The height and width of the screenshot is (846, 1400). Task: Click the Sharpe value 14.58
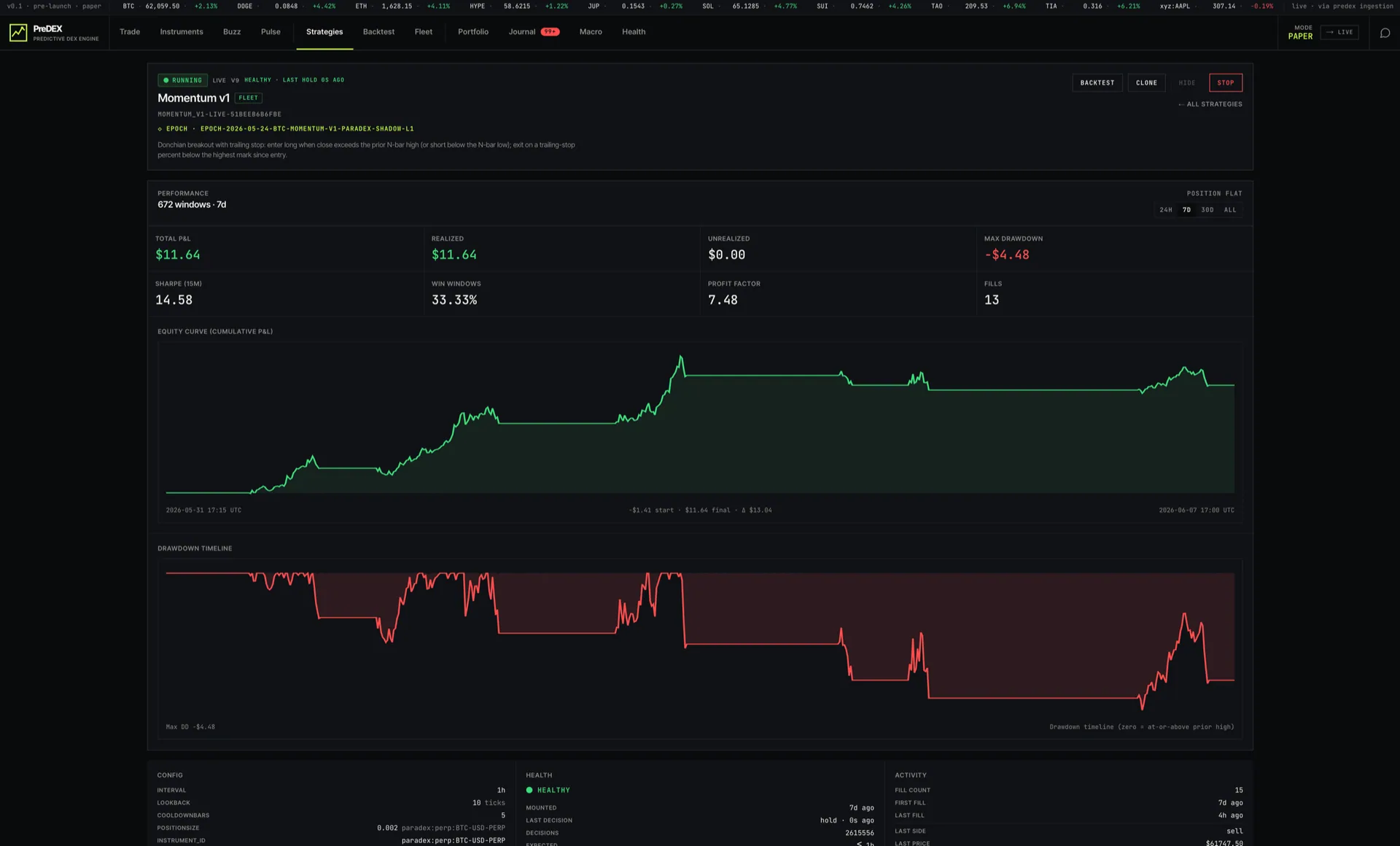pyautogui.click(x=174, y=300)
